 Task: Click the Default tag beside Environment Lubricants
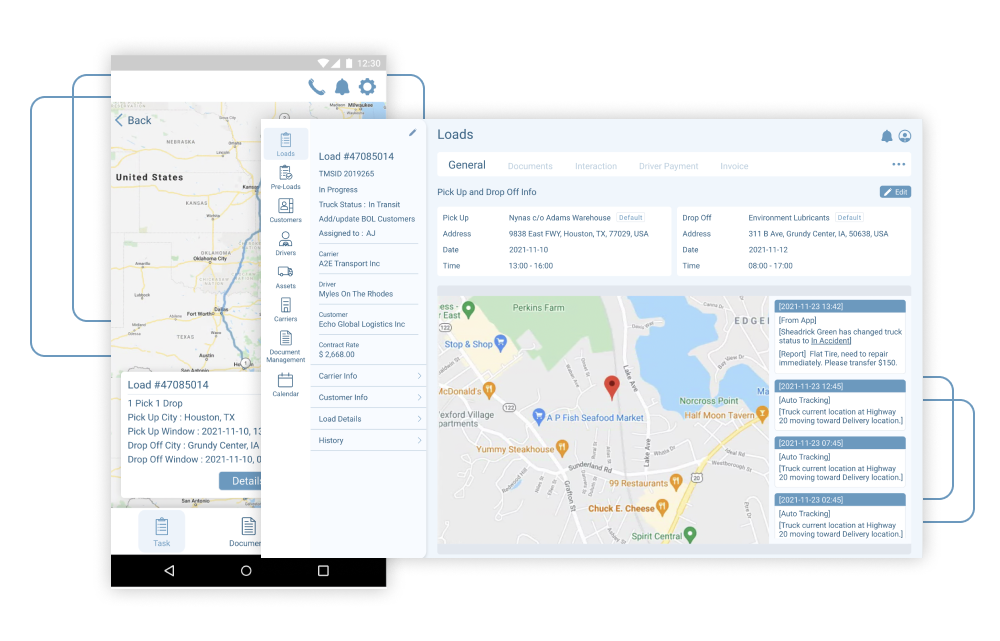coord(849,217)
